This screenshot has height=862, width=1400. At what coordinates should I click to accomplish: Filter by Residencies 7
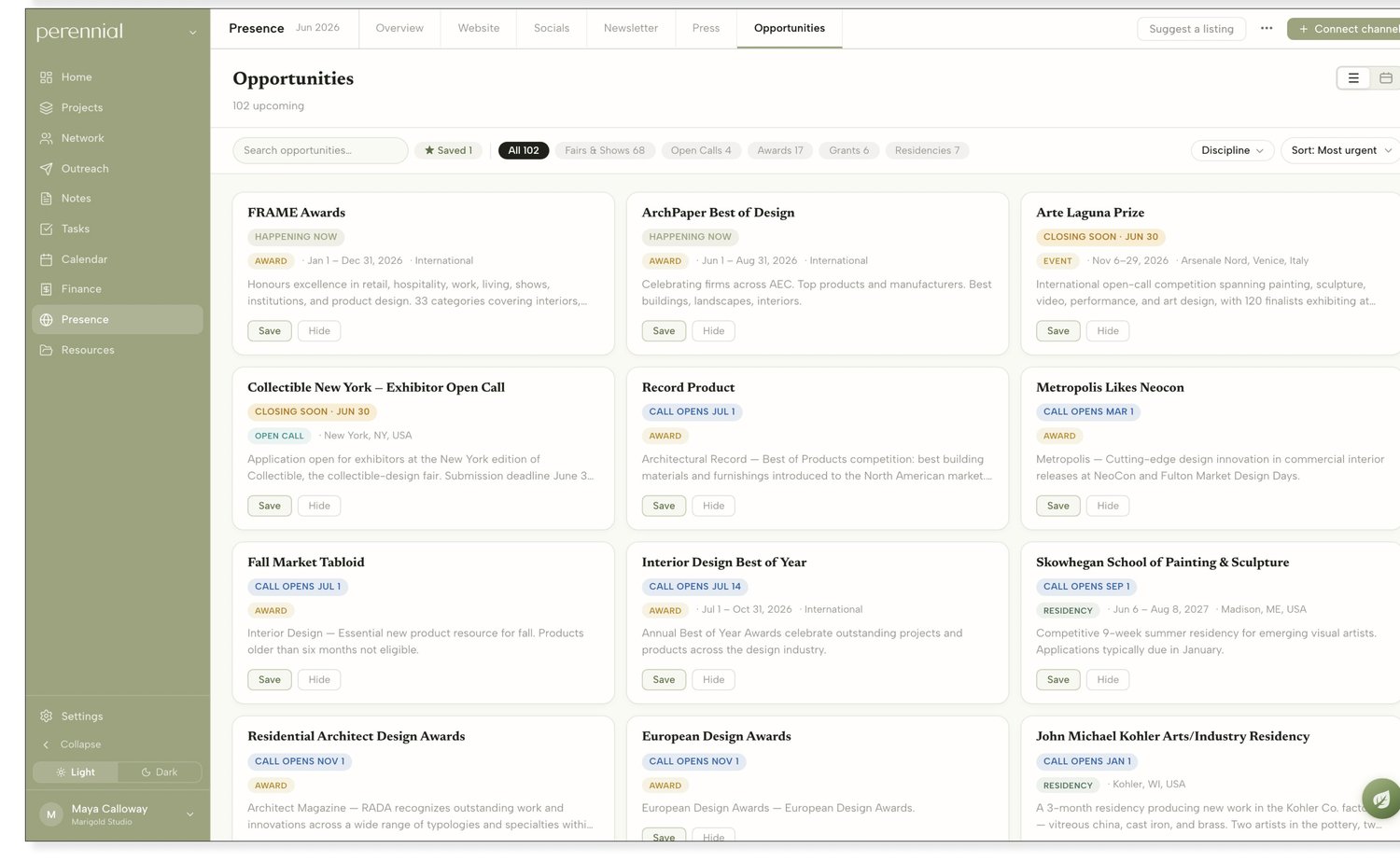(927, 150)
